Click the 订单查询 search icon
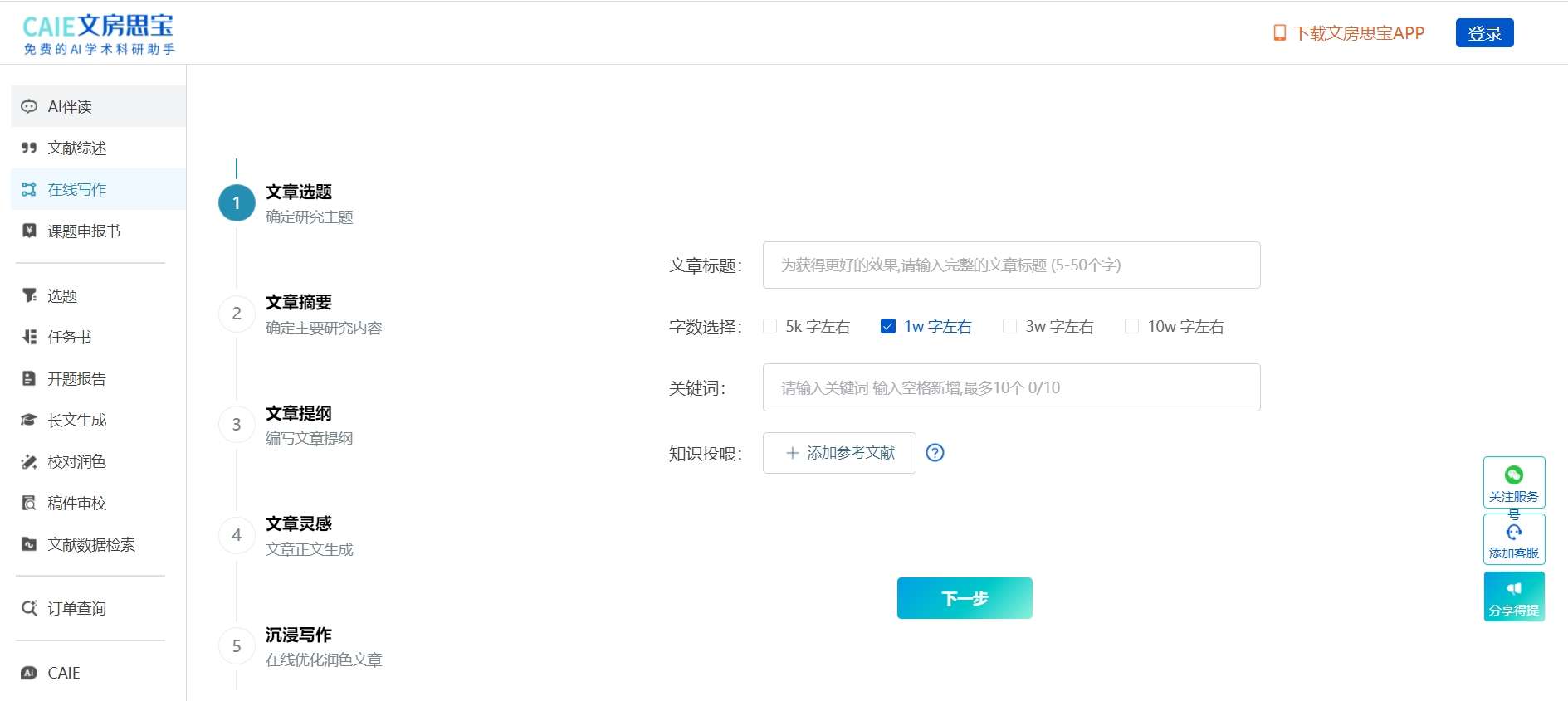1568x701 pixels. tap(29, 609)
